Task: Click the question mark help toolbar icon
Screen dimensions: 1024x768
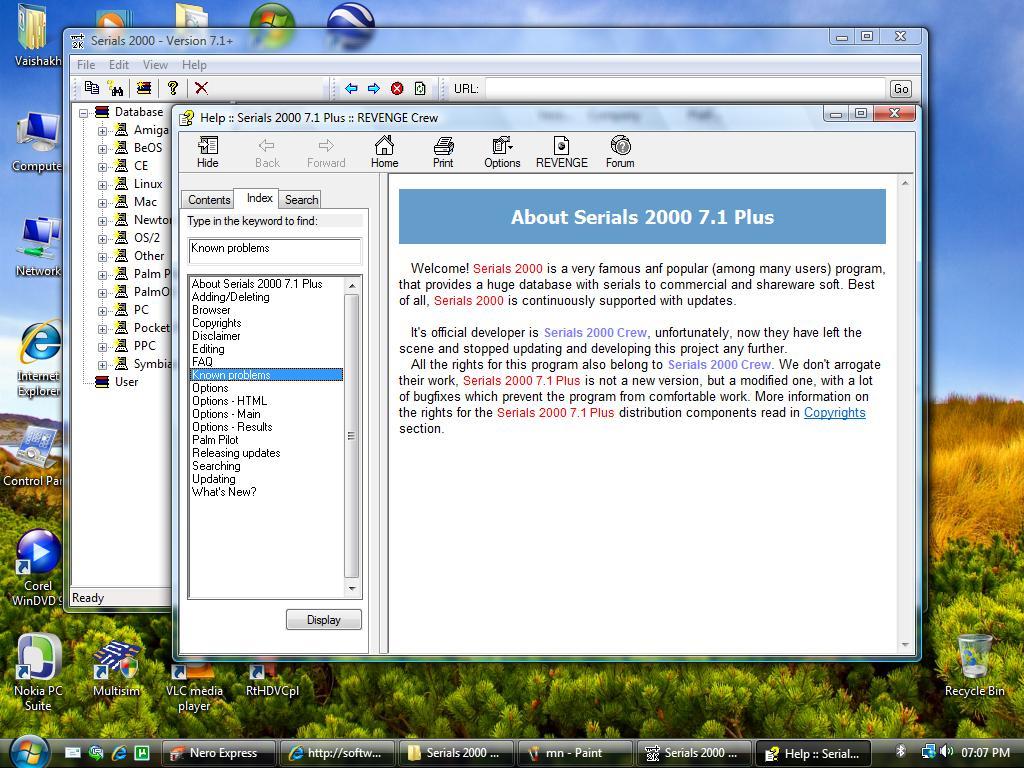Action: 172,88
